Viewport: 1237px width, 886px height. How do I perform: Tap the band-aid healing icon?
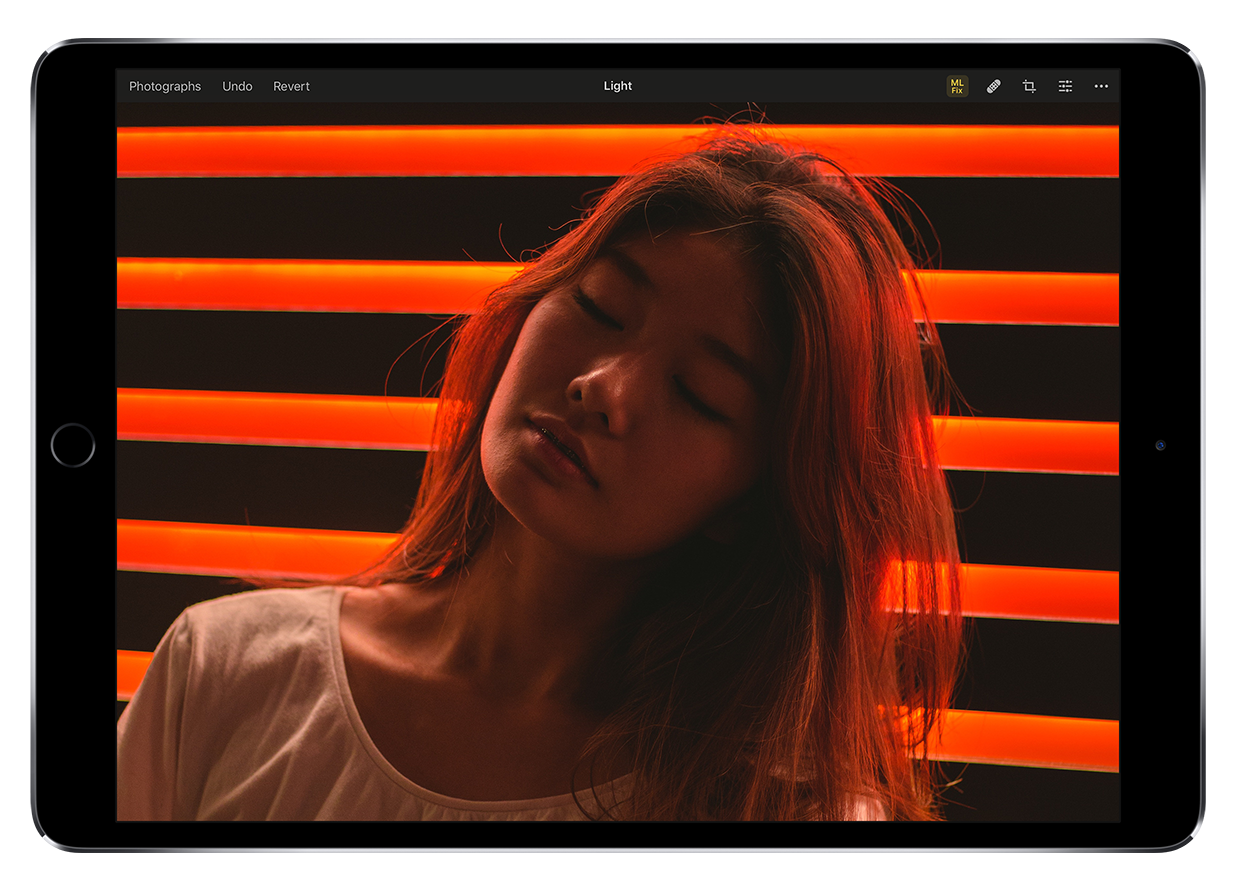click(x=993, y=86)
